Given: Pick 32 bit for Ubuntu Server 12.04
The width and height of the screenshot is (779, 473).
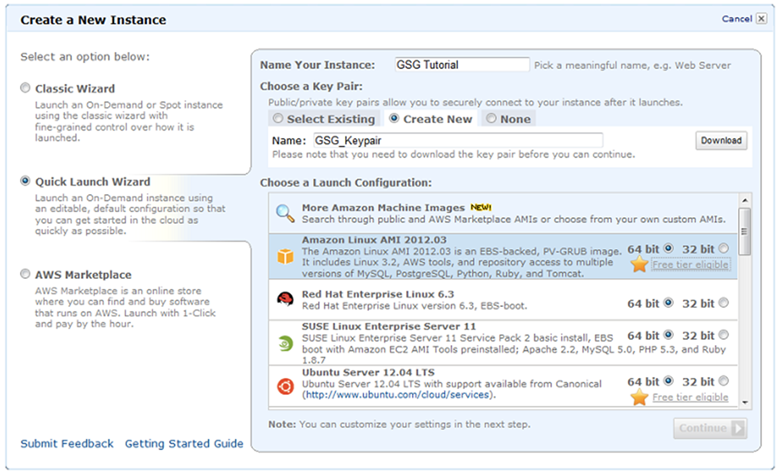Looking at the screenshot, I should click(x=723, y=381).
